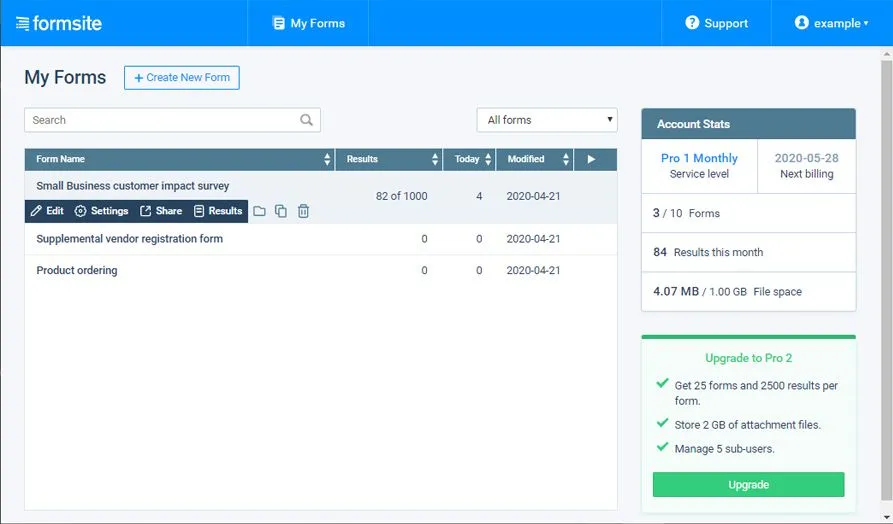
Task: Delete the survey using the trash icon
Action: (x=304, y=211)
